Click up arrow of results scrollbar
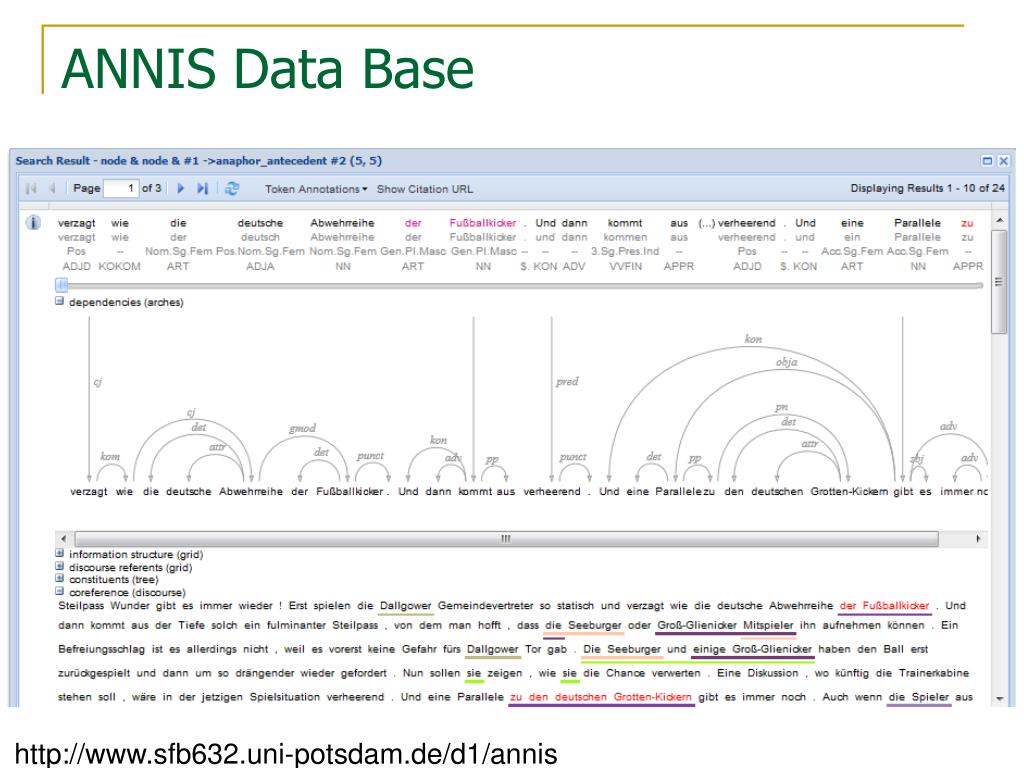The width and height of the screenshot is (1024, 768). tap(999, 221)
